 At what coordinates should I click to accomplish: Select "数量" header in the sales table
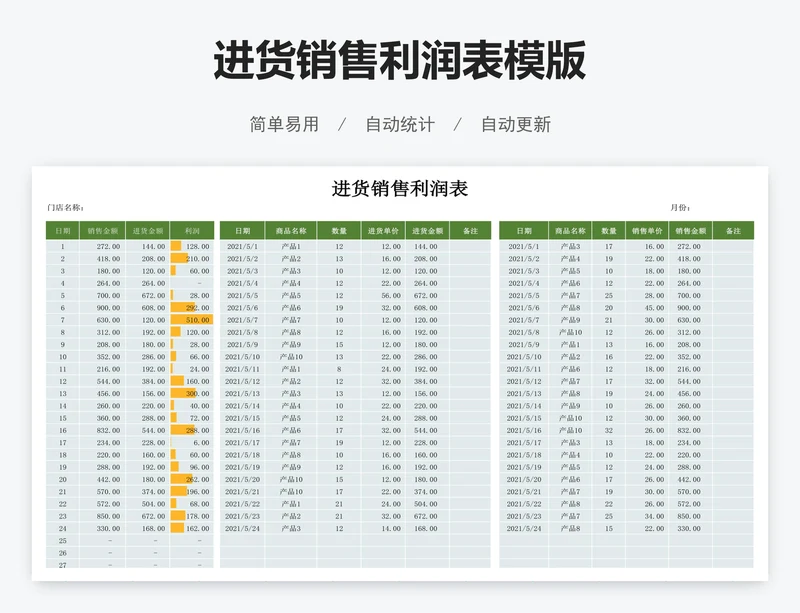click(x=609, y=231)
